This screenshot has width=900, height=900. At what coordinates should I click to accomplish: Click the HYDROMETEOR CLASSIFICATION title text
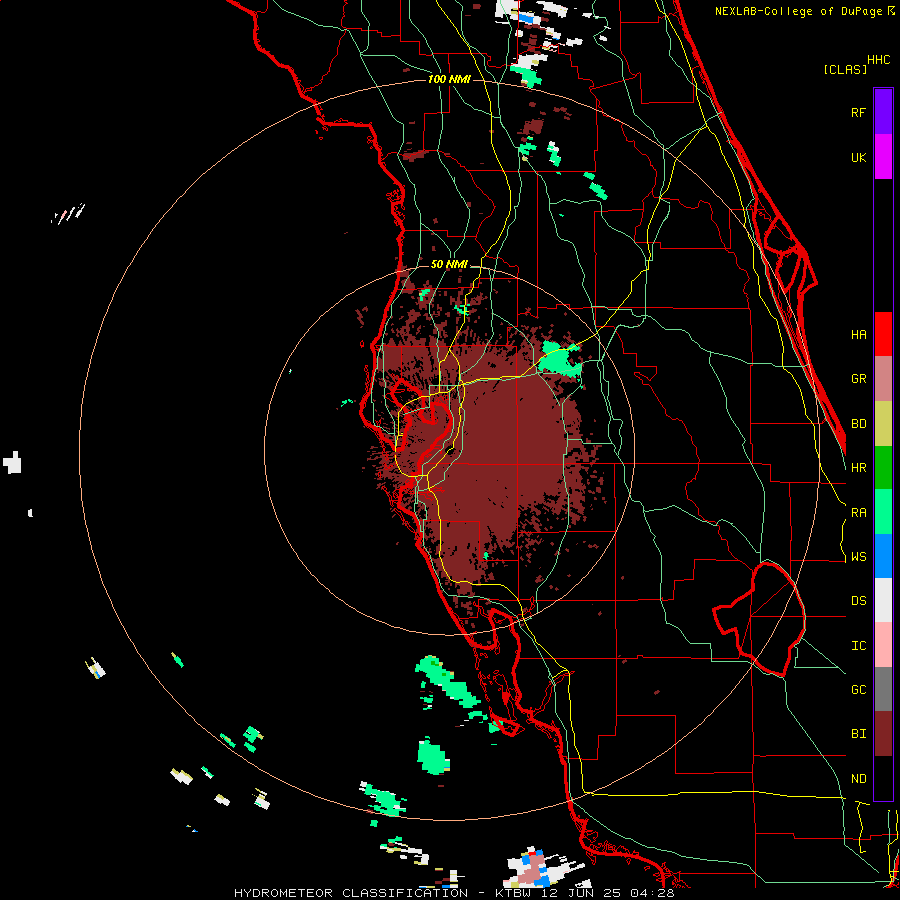pos(351,893)
